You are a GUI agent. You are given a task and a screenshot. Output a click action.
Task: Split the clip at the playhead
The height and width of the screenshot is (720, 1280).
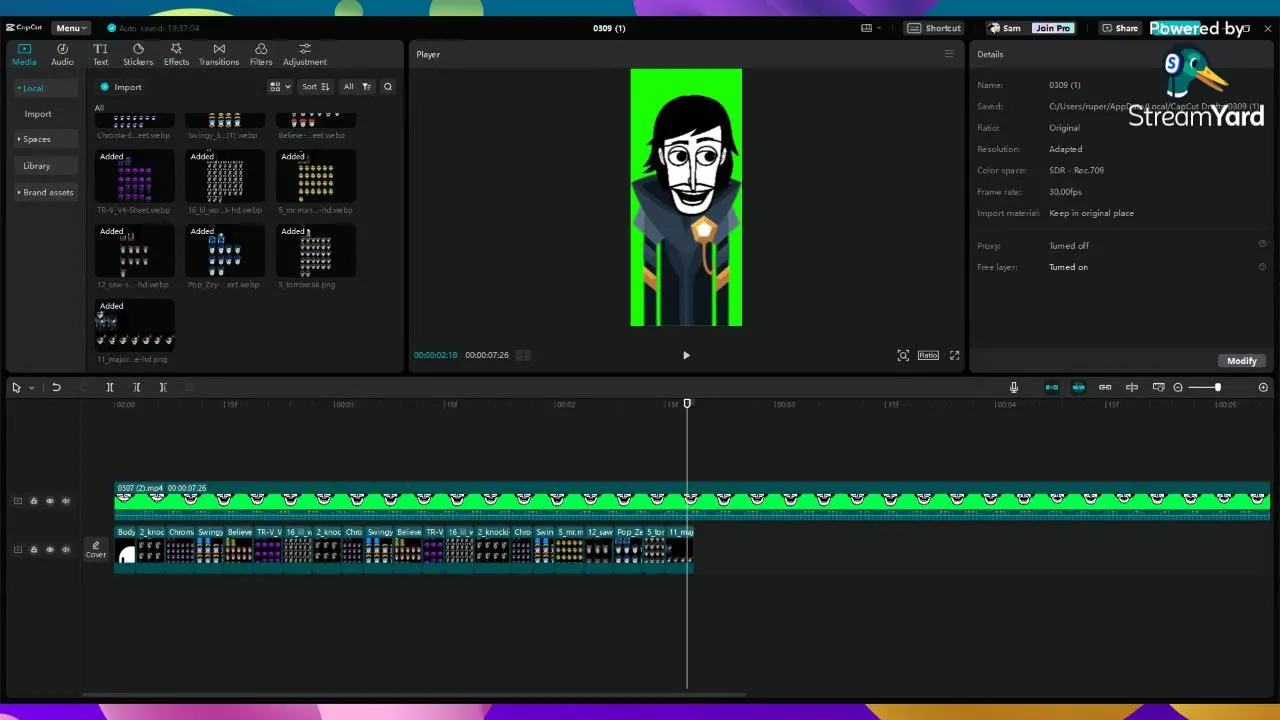pos(110,387)
